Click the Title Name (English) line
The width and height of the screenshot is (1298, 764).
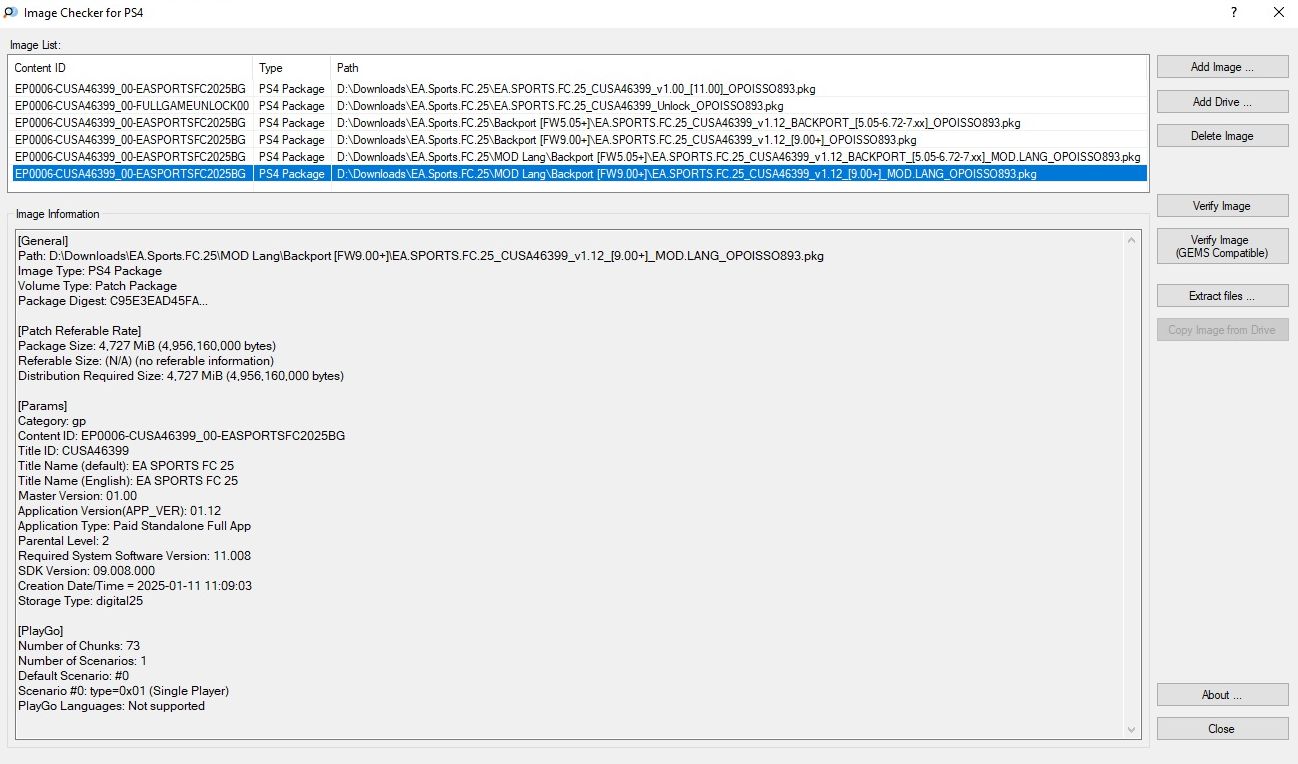tap(128, 481)
